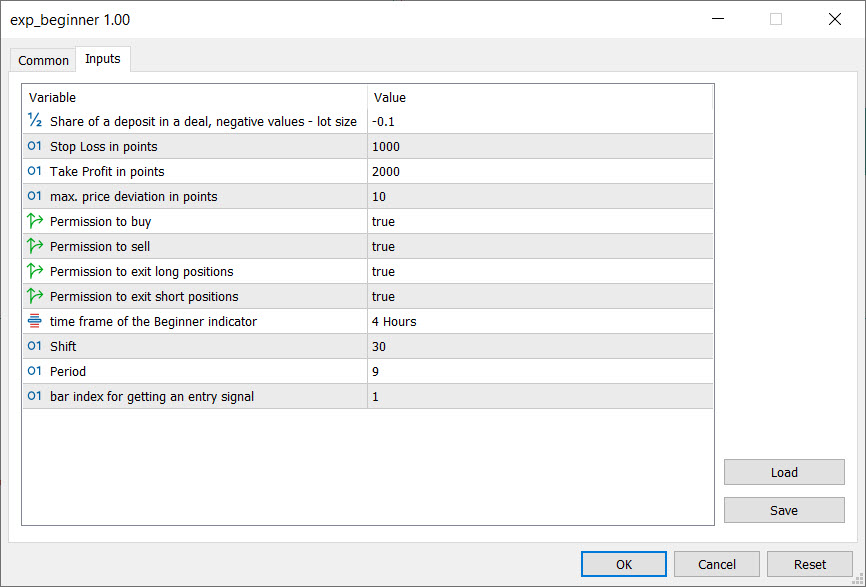Click the green arrow icon beside Permission to buy

(x=35, y=221)
